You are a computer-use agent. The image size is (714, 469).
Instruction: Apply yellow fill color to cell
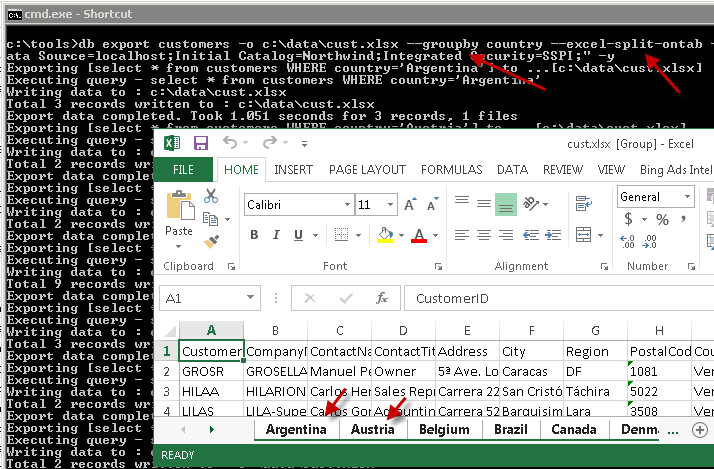click(385, 235)
